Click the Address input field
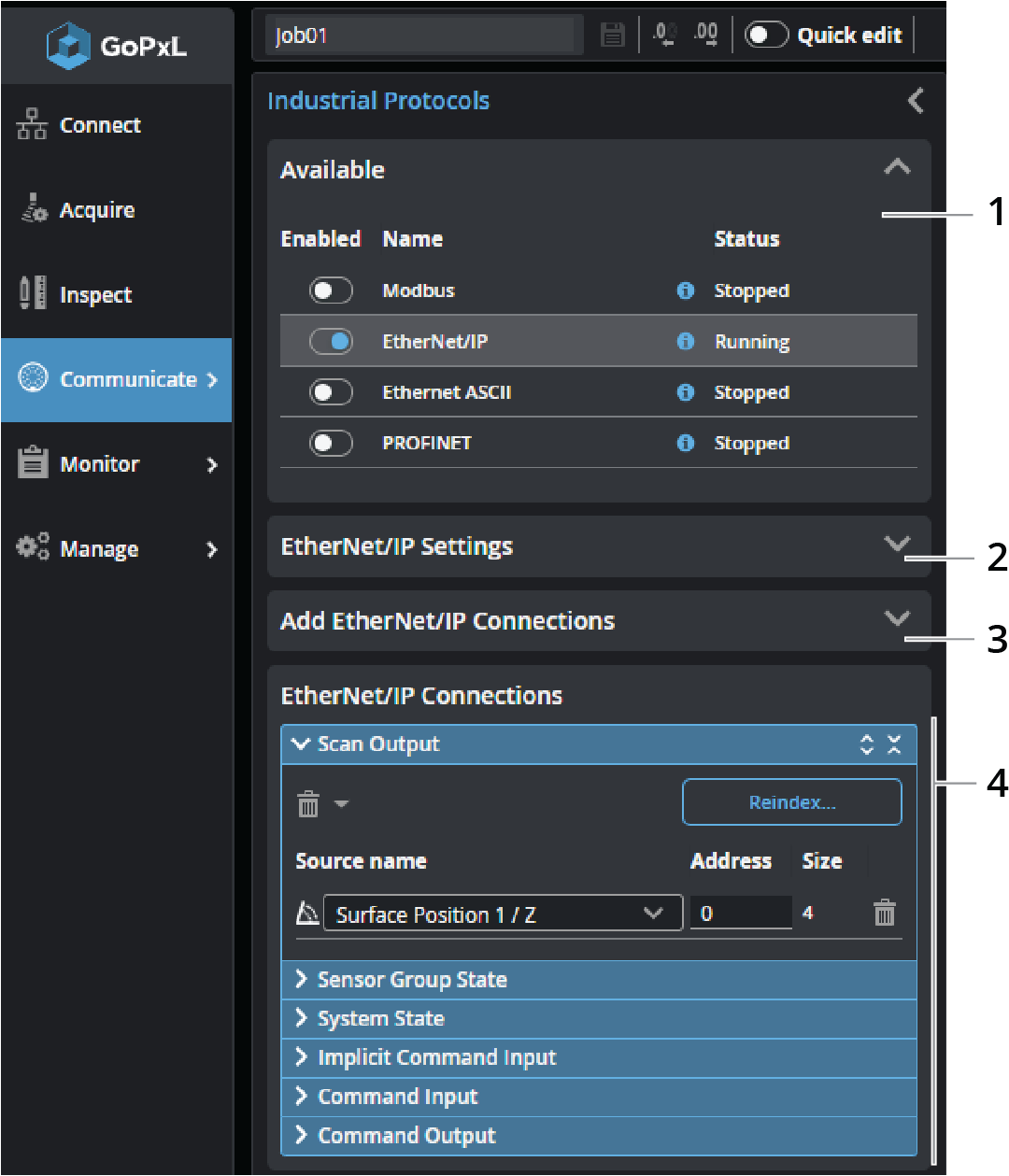Image resolution: width=1009 pixels, height=1176 pixels. coord(740,914)
